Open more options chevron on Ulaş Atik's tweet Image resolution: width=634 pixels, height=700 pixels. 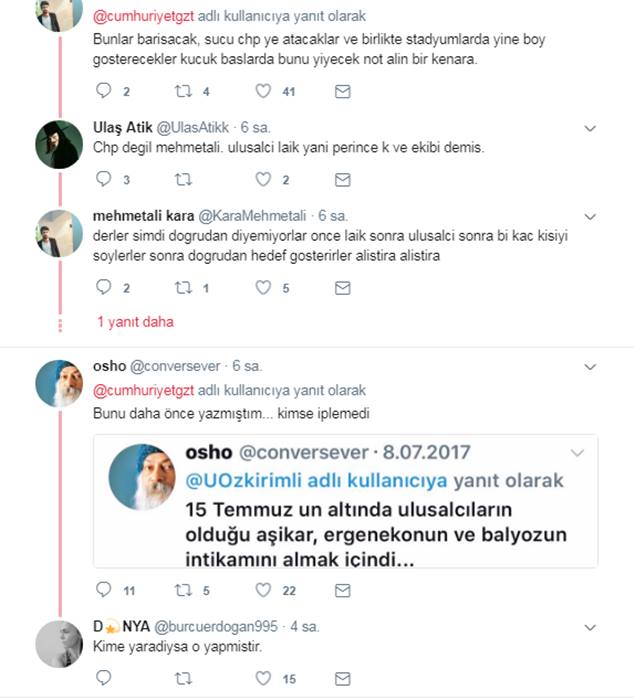click(x=590, y=129)
